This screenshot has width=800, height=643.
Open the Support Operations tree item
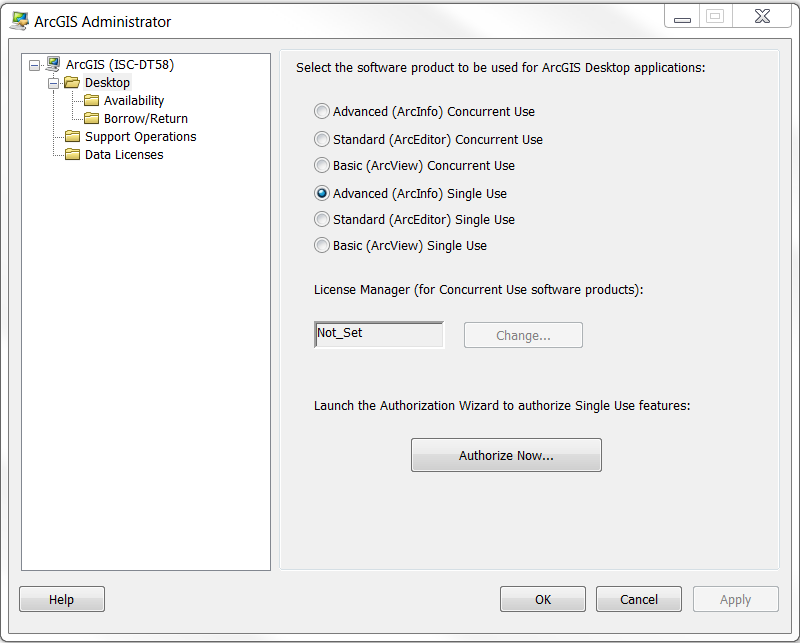tap(140, 136)
